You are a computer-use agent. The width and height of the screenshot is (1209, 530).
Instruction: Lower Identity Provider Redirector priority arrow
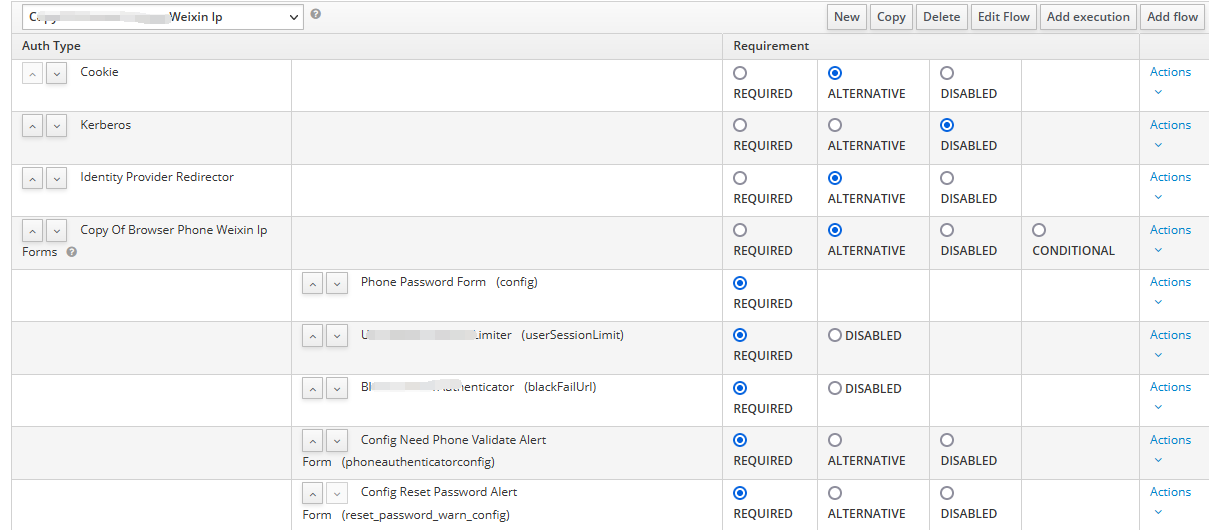56,178
